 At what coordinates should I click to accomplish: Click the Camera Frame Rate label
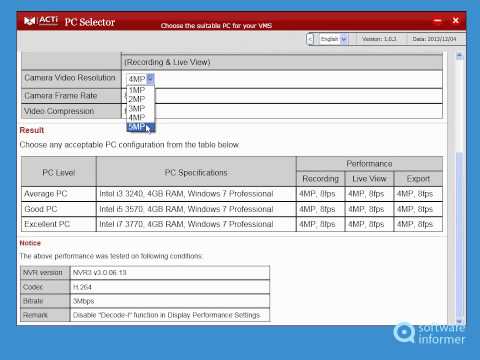[x=61, y=96]
